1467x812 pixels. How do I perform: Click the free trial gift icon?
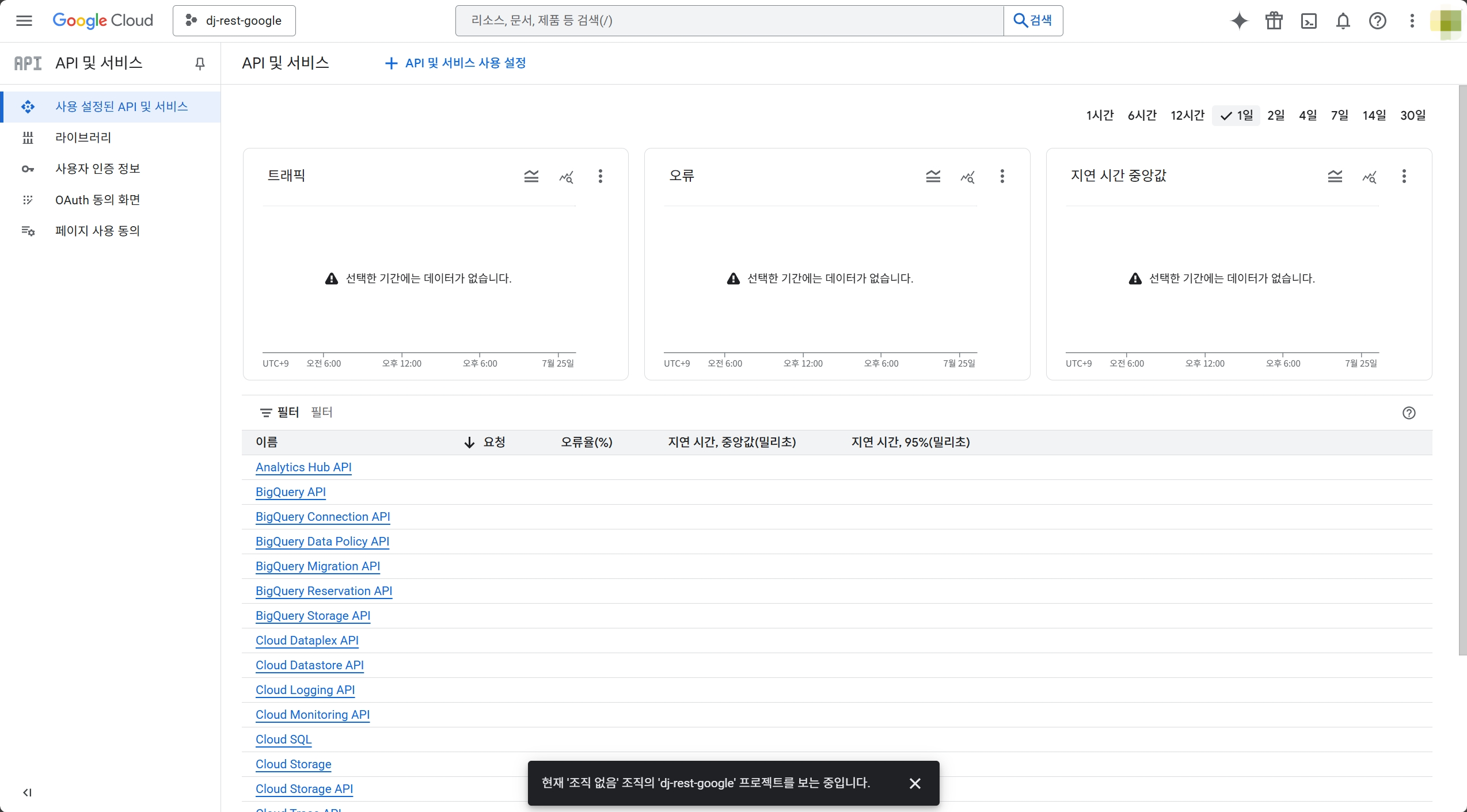coord(1274,21)
